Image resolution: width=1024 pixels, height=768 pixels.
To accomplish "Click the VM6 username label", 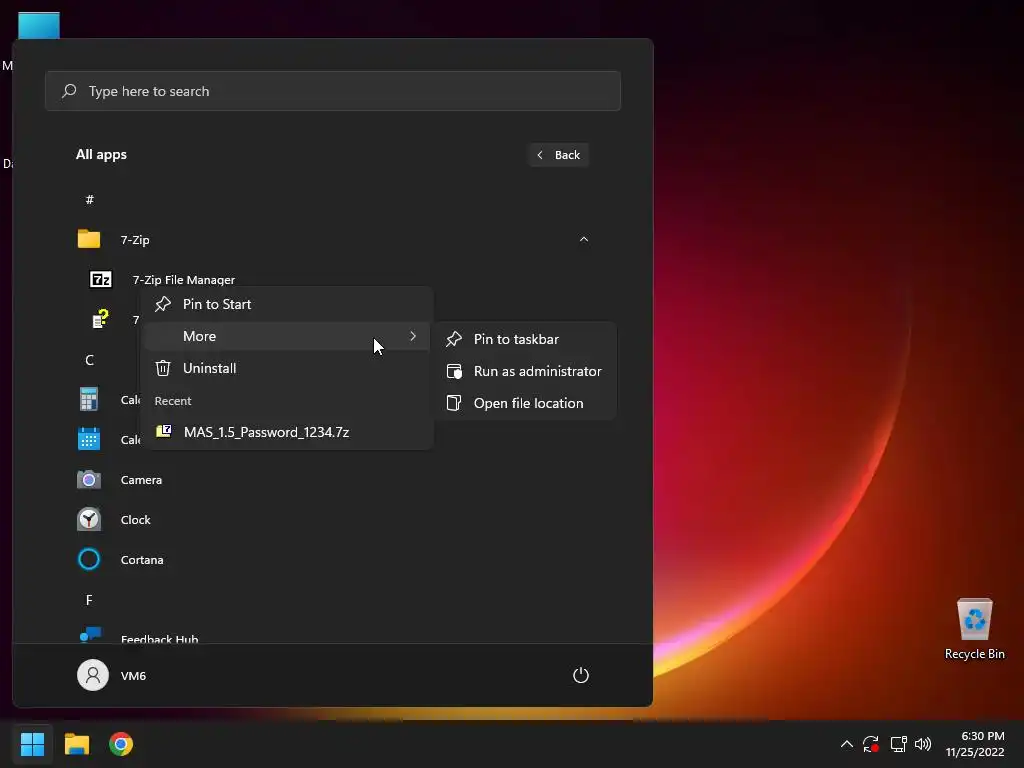I will 133,675.
